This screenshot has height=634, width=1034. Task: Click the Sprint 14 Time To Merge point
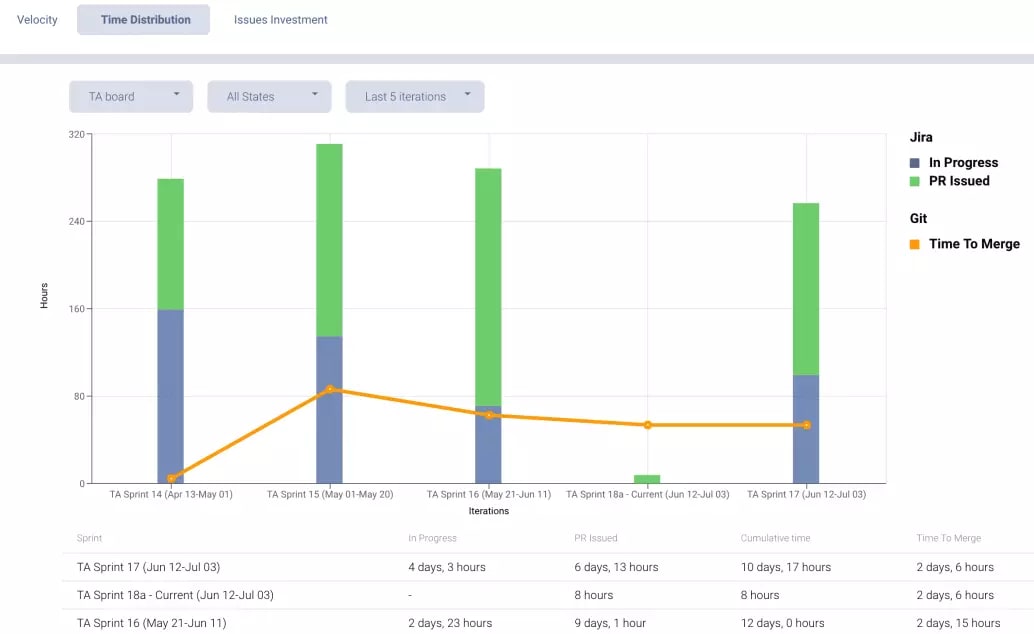[171, 478]
